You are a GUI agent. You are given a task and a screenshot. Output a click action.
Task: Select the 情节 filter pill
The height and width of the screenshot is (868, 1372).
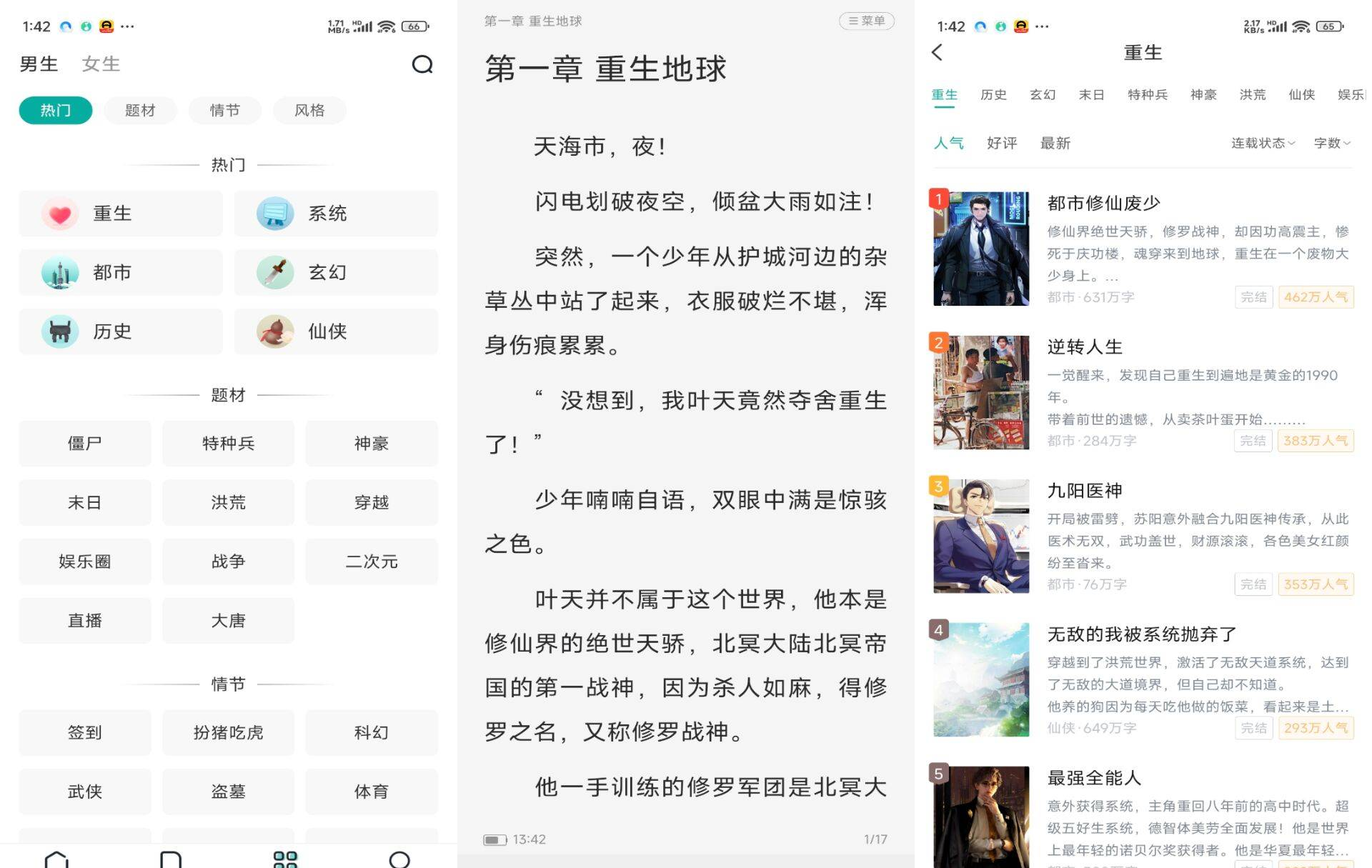tap(224, 110)
